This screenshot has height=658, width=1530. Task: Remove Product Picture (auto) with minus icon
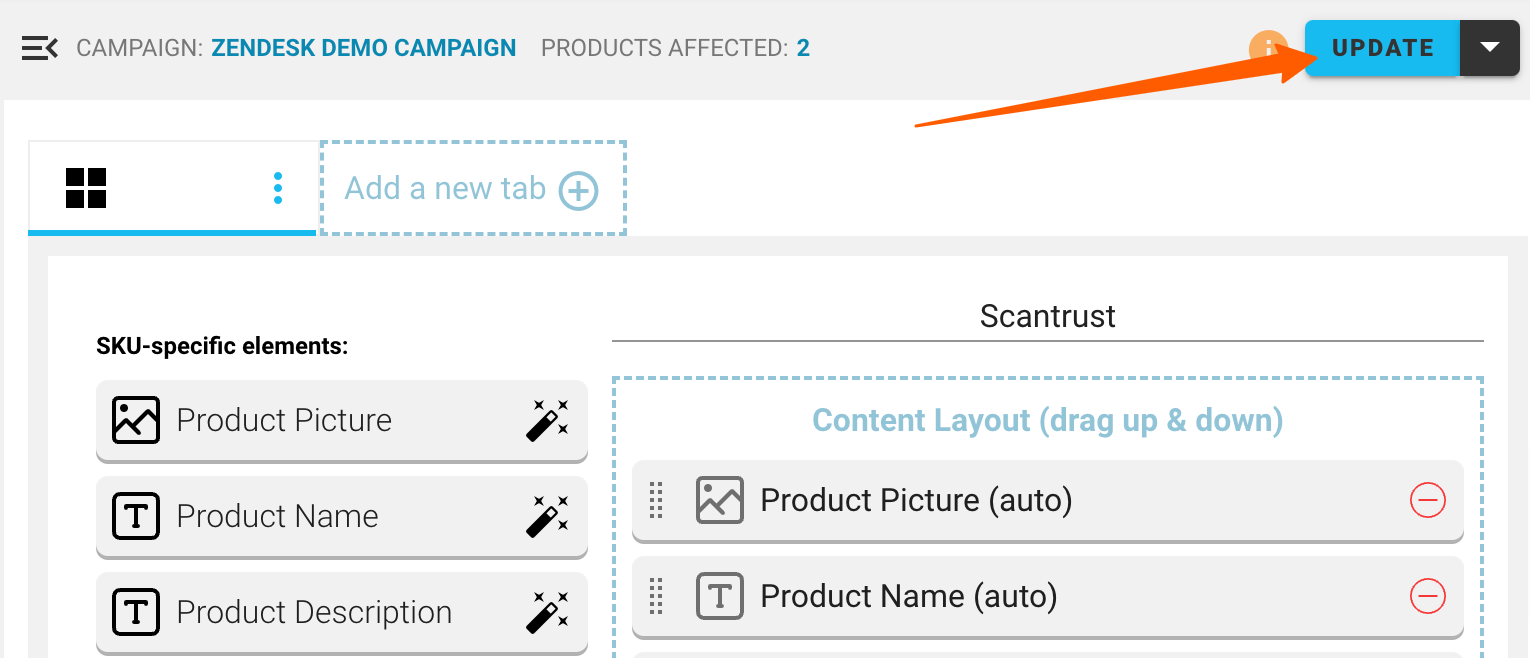click(x=1428, y=500)
